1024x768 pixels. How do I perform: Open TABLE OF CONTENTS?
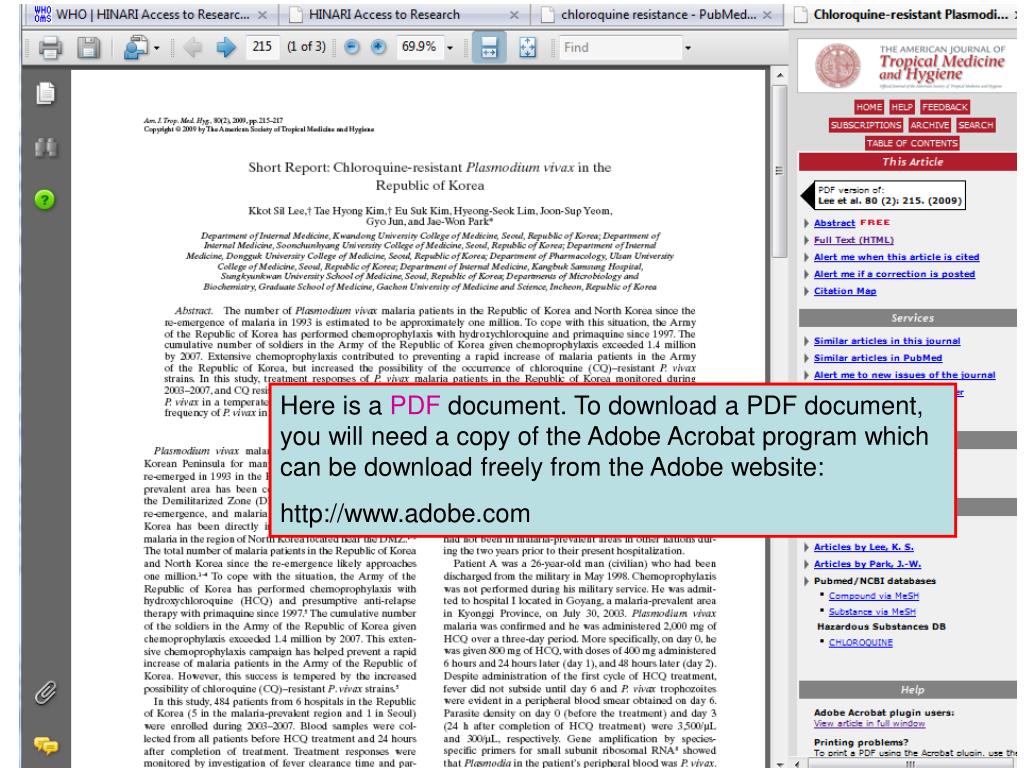click(912, 143)
